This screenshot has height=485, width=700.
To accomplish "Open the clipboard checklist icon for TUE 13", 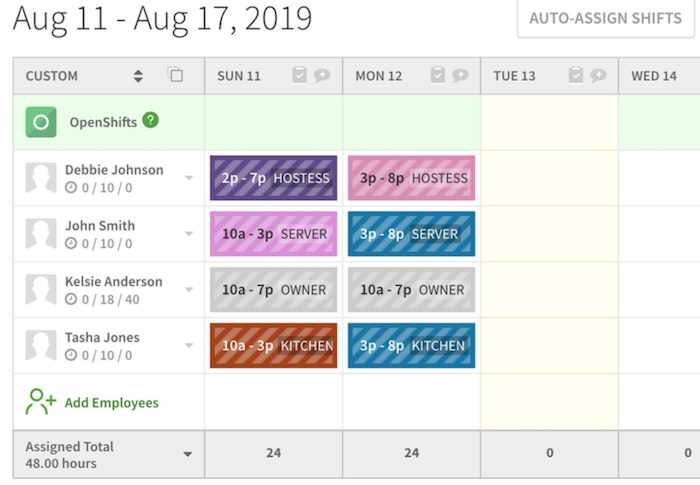I will click(x=576, y=75).
